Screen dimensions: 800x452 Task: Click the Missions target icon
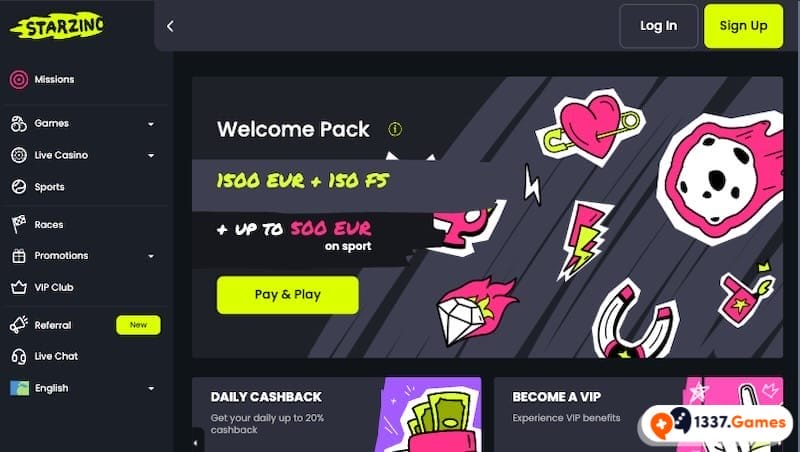(19, 80)
